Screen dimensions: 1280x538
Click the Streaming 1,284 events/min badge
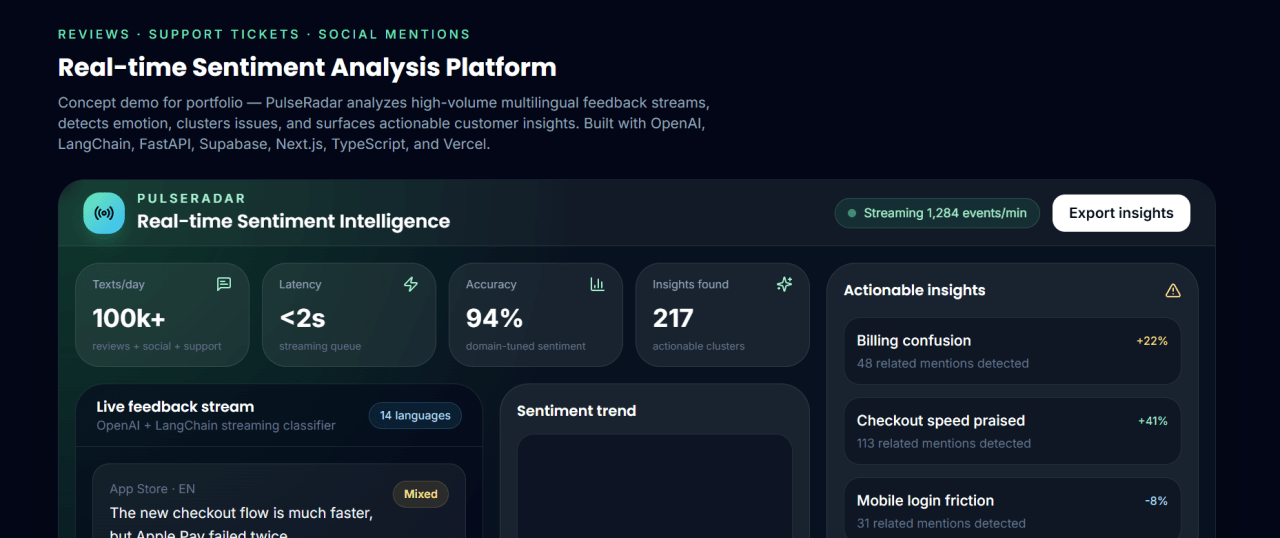937,213
